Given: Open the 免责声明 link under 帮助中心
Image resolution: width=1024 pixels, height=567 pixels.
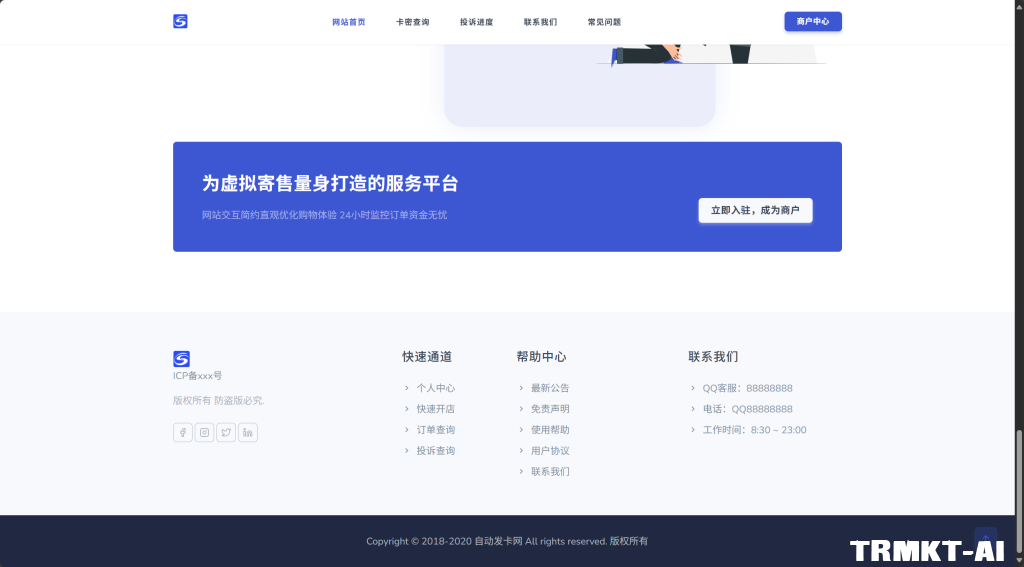Looking at the screenshot, I should click(x=550, y=409).
